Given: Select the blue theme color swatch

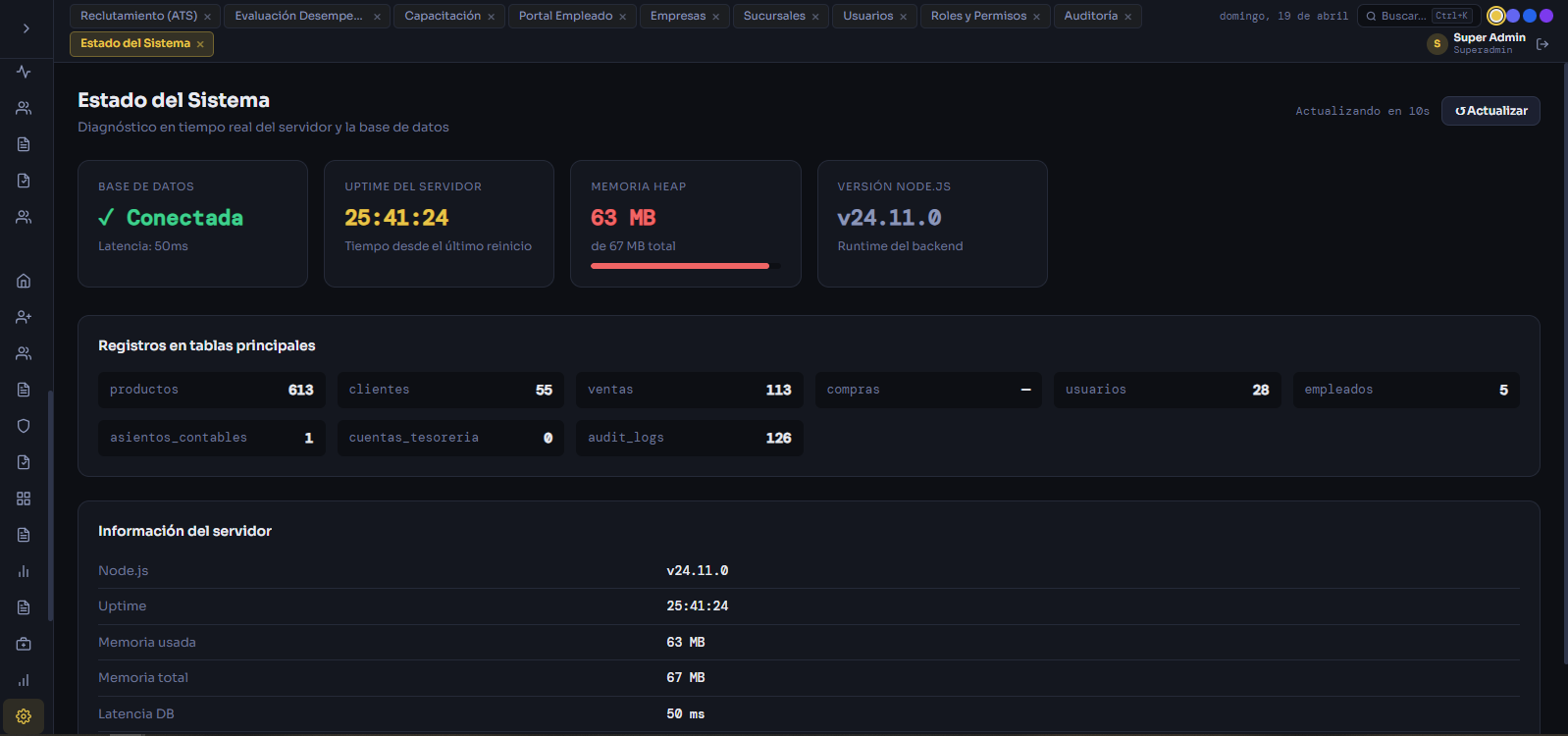Looking at the screenshot, I should click(x=1530, y=16).
